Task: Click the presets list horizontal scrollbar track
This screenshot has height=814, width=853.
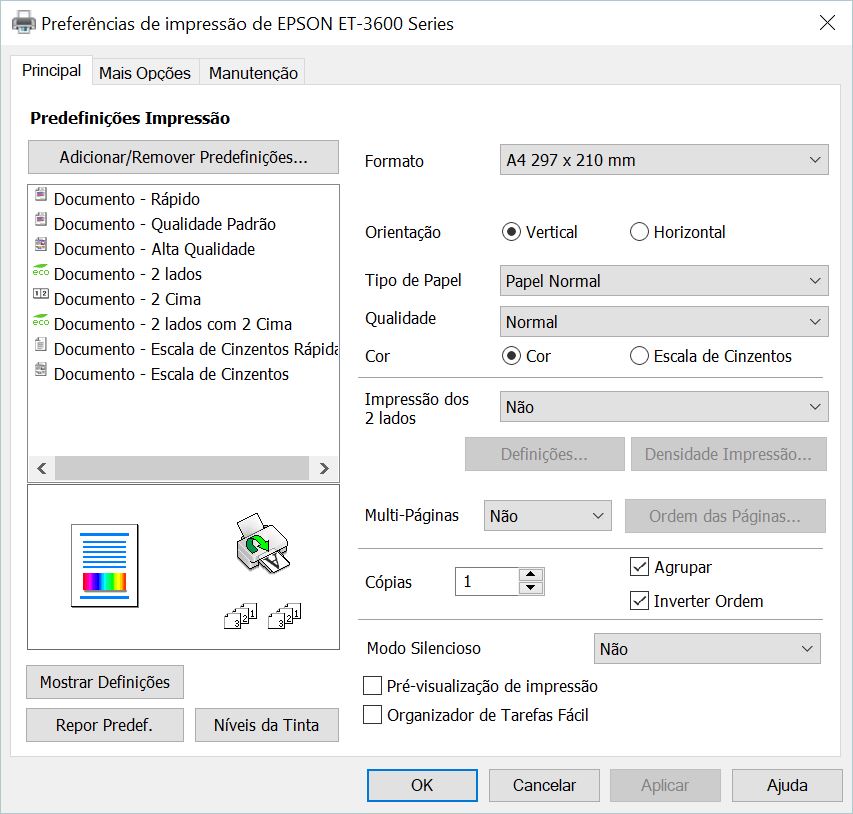Action: [183, 468]
